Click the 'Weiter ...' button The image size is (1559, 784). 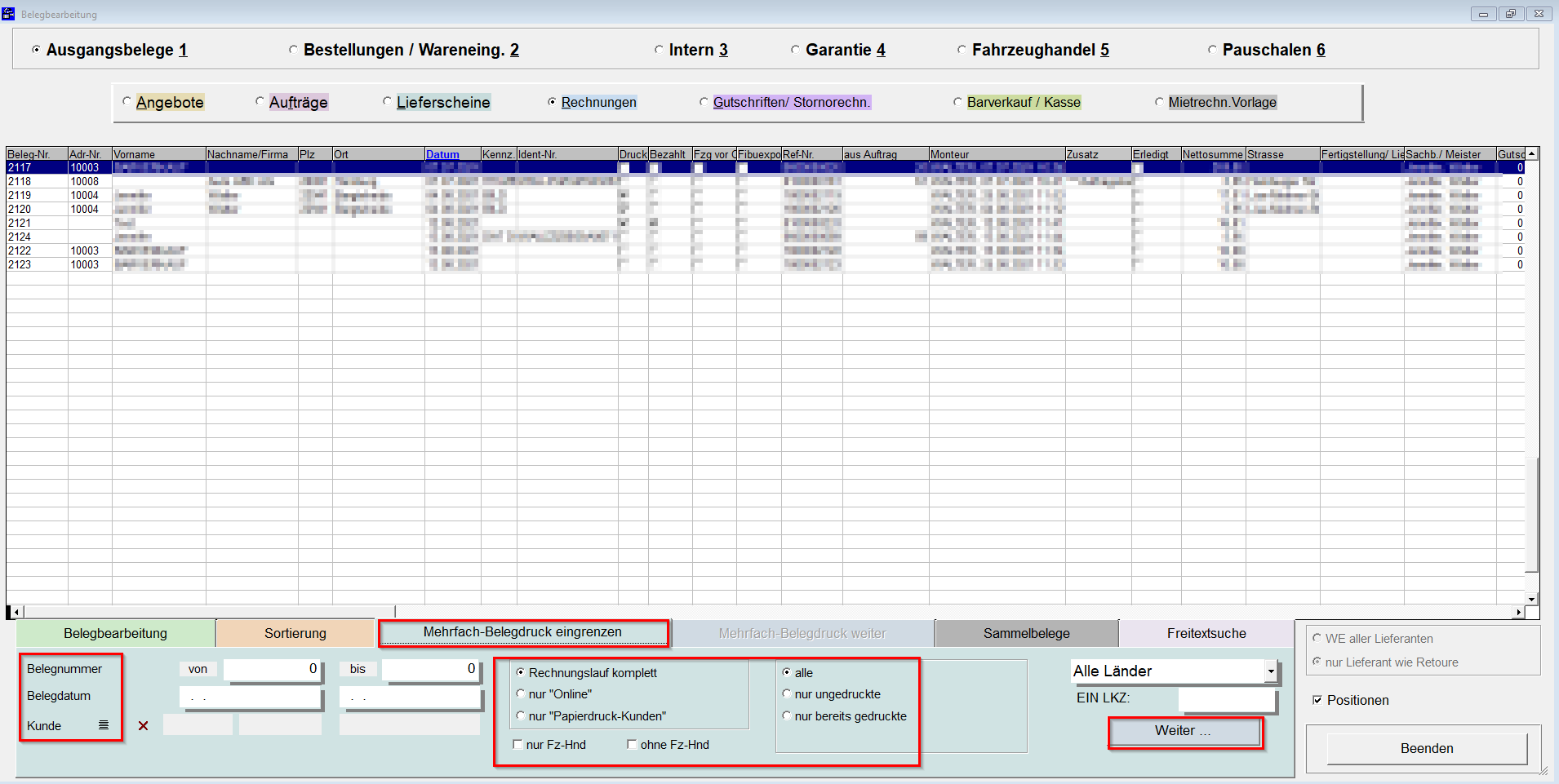[1184, 731]
